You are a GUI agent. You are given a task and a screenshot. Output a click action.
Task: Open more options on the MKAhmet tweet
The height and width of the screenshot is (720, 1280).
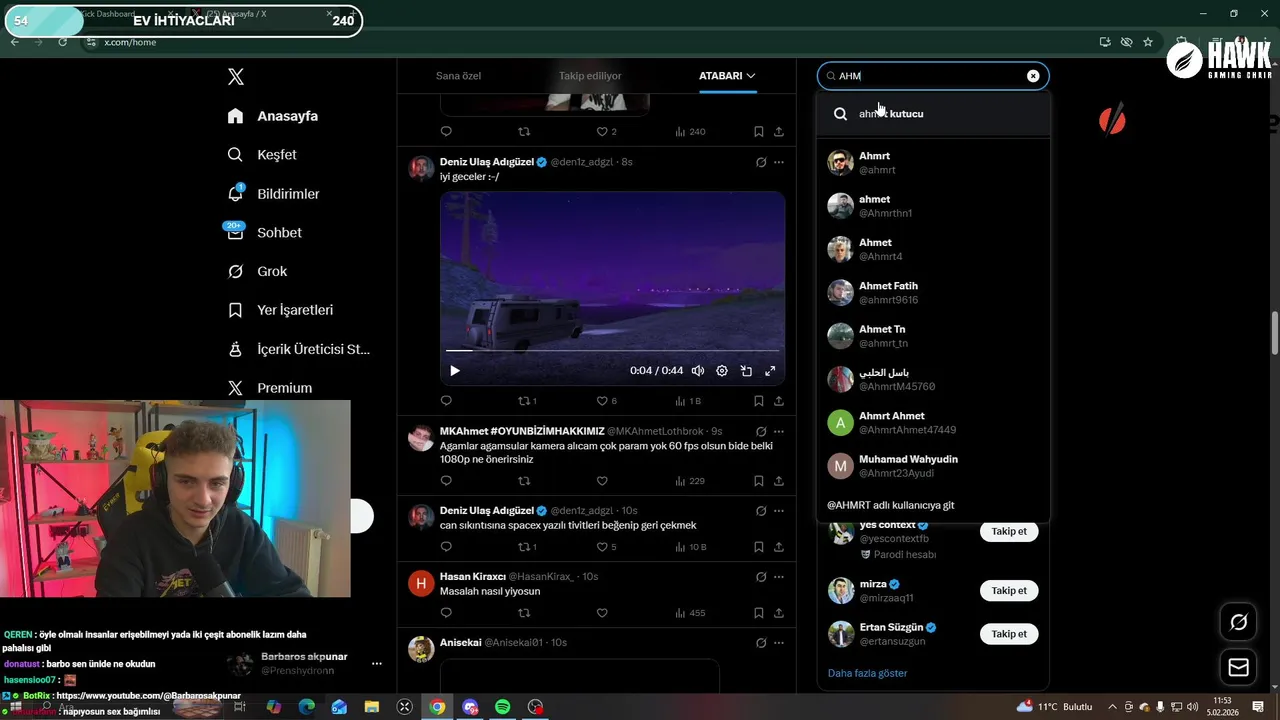coord(779,431)
